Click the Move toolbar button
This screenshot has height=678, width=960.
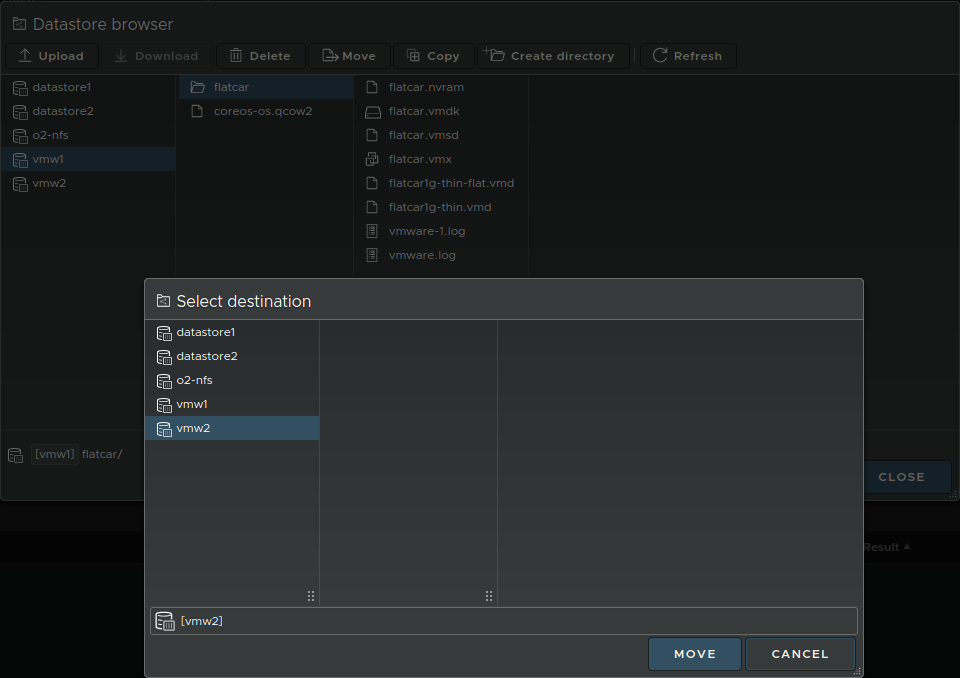pyautogui.click(x=349, y=56)
